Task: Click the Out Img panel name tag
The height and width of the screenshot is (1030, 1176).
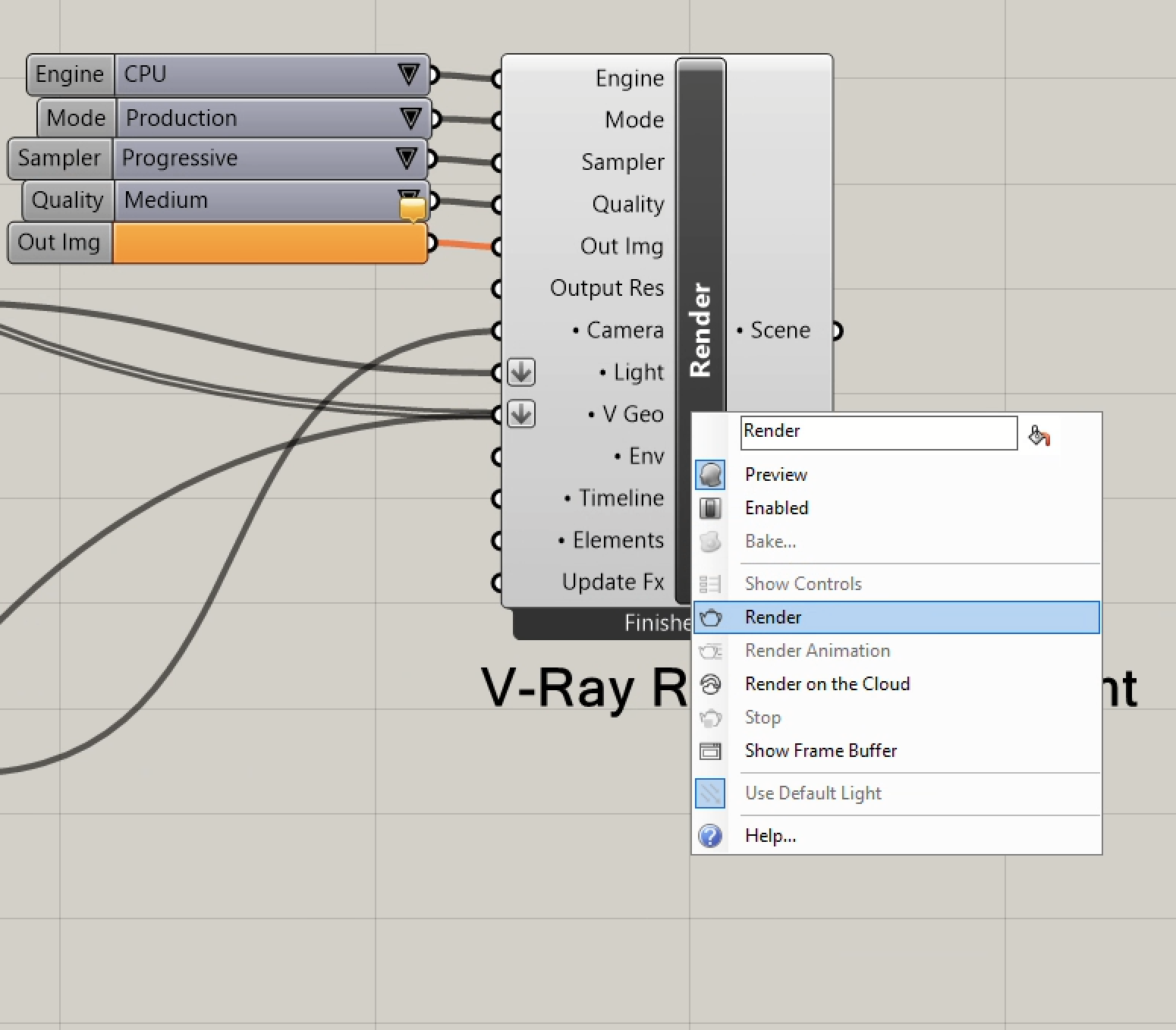Action: (x=59, y=243)
